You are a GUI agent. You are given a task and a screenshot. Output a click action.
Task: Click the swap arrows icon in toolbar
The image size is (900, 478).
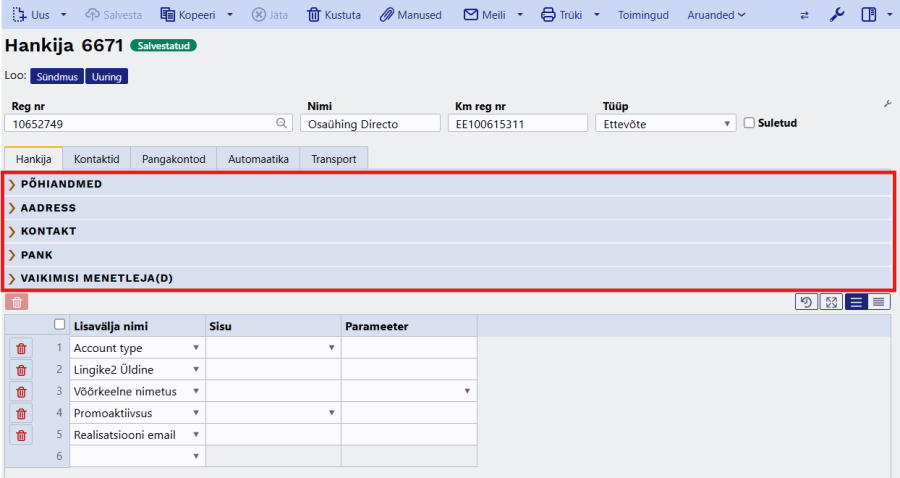pyautogui.click(x=804, y=15)
